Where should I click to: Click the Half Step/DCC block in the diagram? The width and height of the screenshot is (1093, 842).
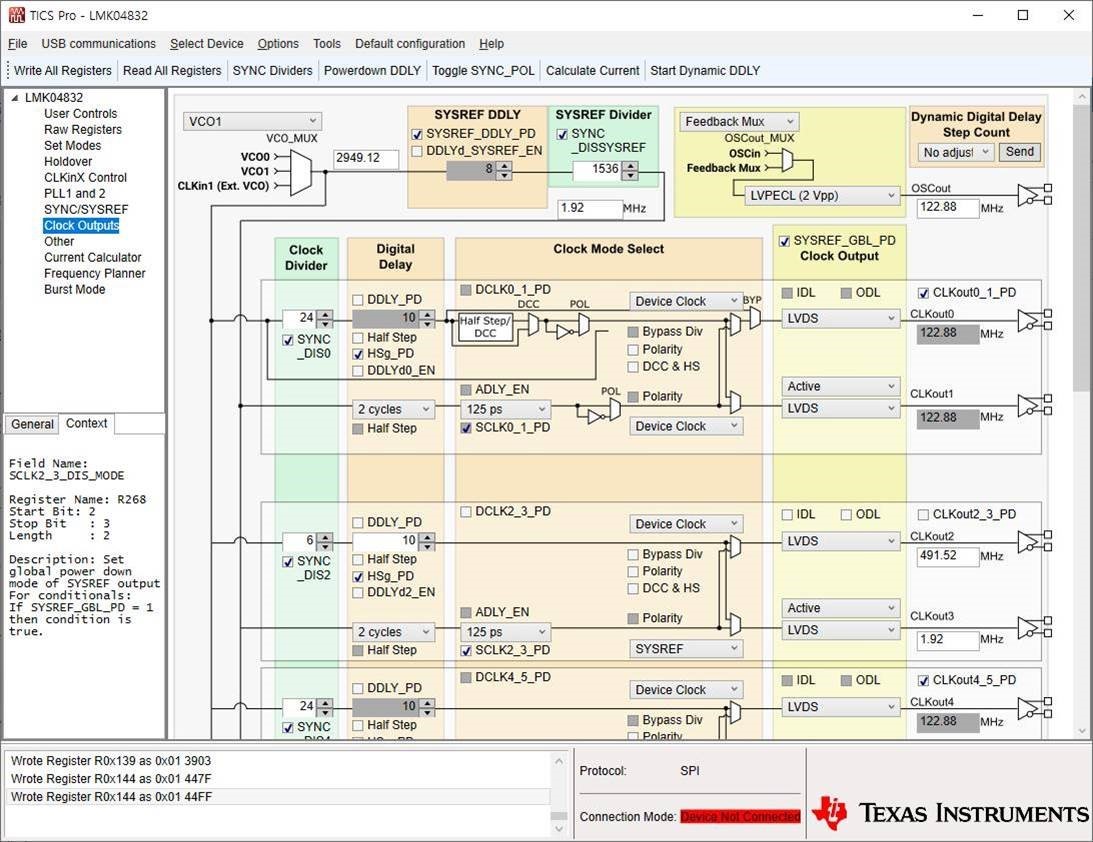(485, 327)
